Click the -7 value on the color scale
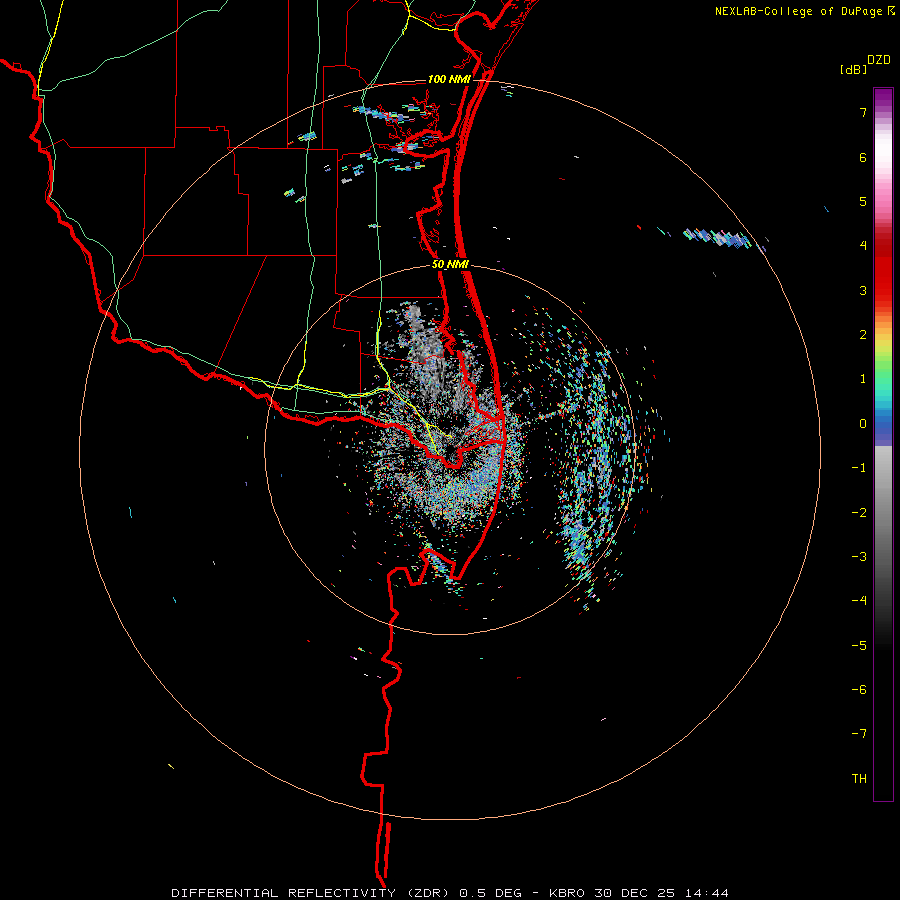This screenshot has height=900, width=900. 859,734
